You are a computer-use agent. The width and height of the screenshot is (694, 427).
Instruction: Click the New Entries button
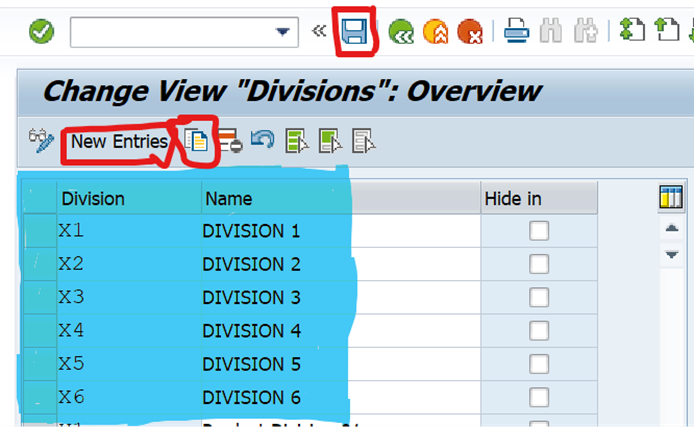(x=118, y=142)
